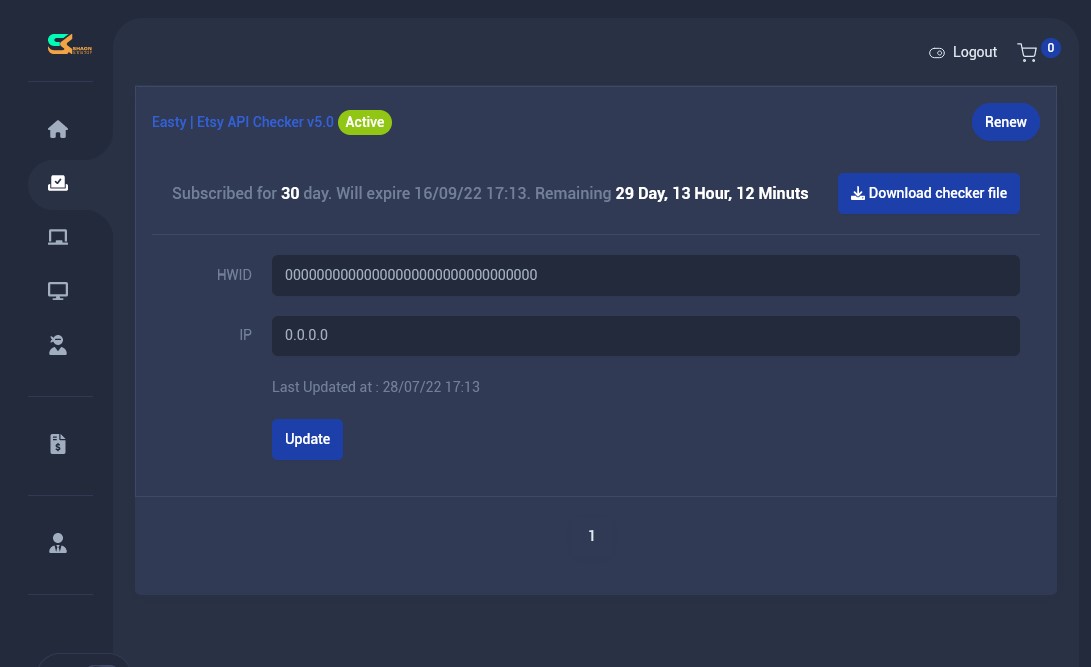This screenshot has width=1091, height=667.
Task: Click the Logout link
Action: click(974, 52)
